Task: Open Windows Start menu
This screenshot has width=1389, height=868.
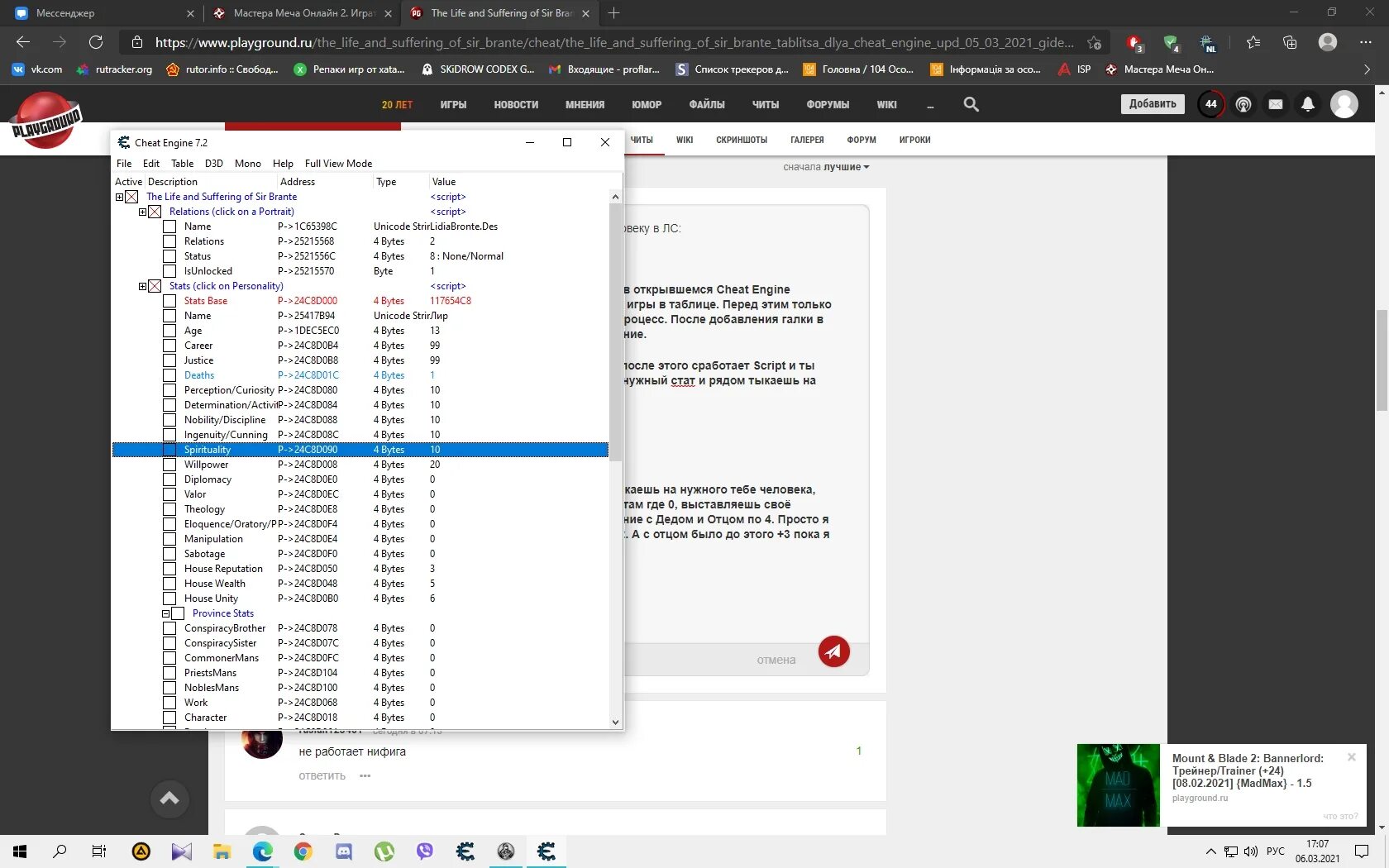Action: pyautogui.click(x=20, y=851)
